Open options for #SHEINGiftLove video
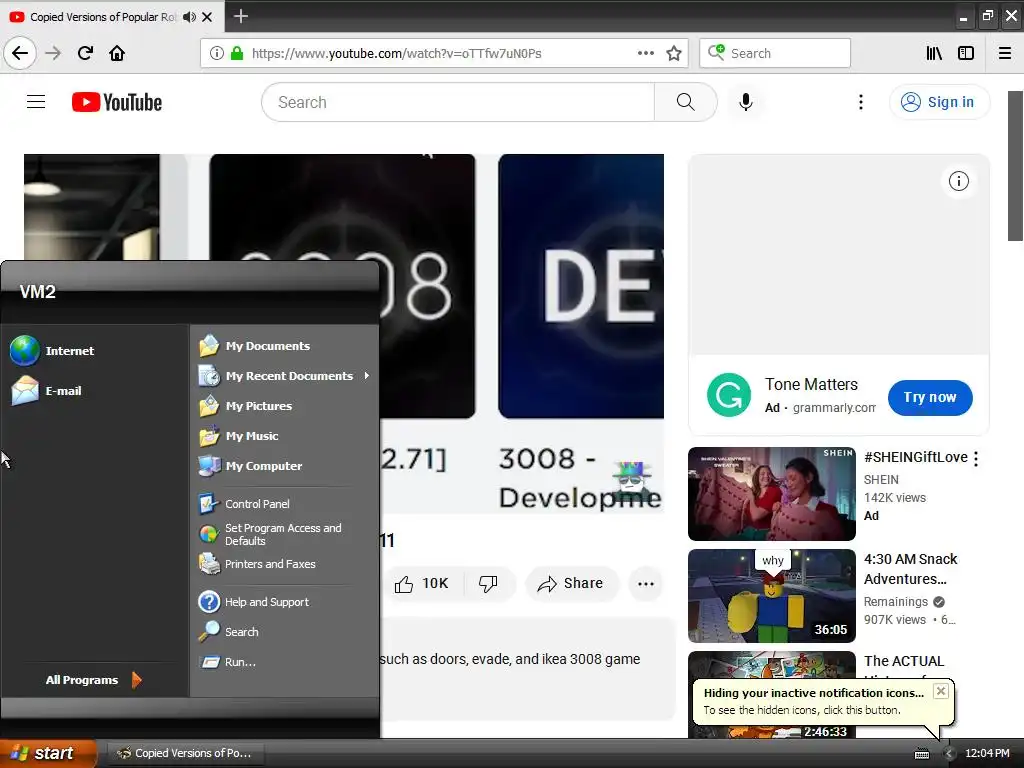 coord(976,459)
